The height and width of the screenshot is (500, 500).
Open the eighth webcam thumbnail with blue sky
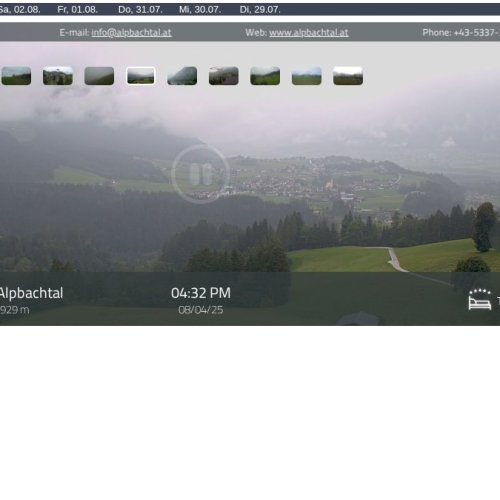(307, 76)
